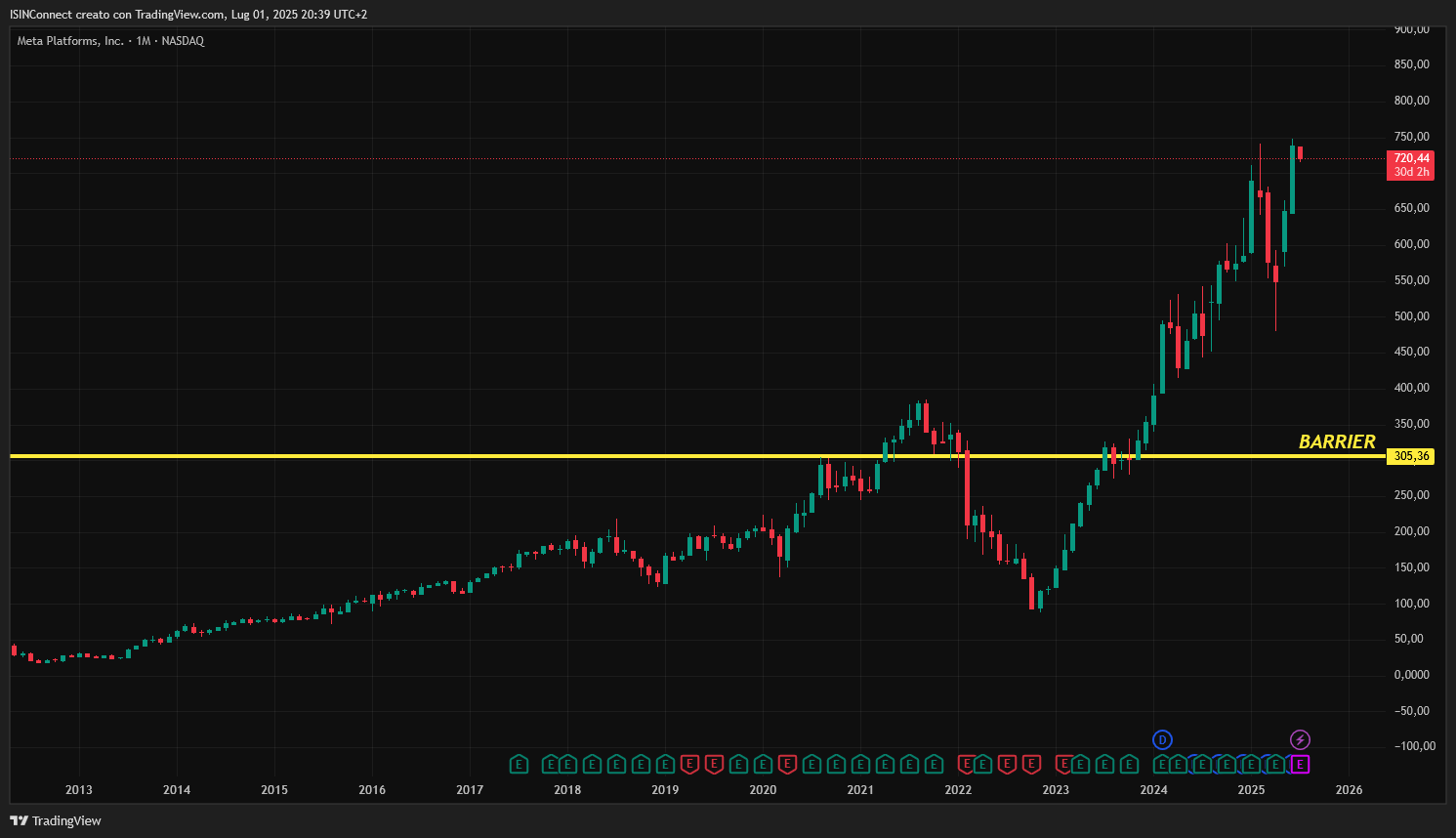Click the Meta Platforms, Inc. symbol title

pyautogui.click(x=70, y=41)
